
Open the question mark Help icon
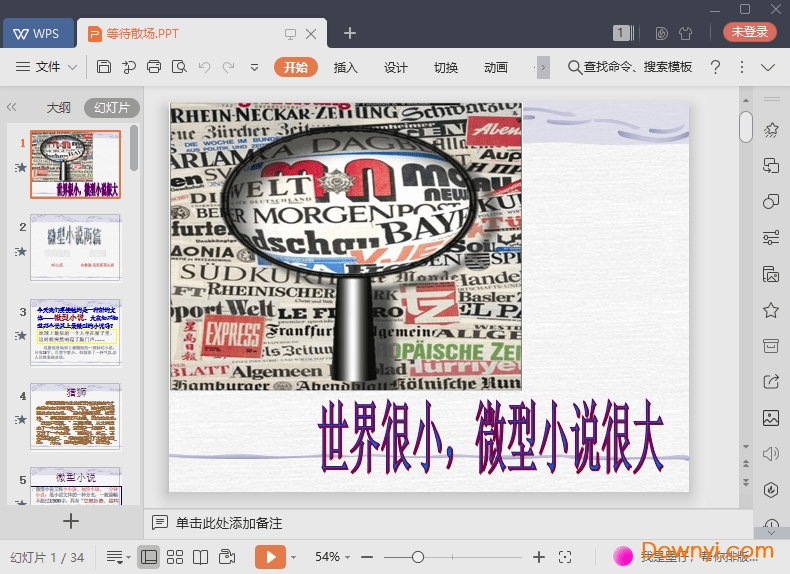coord(715,67)
